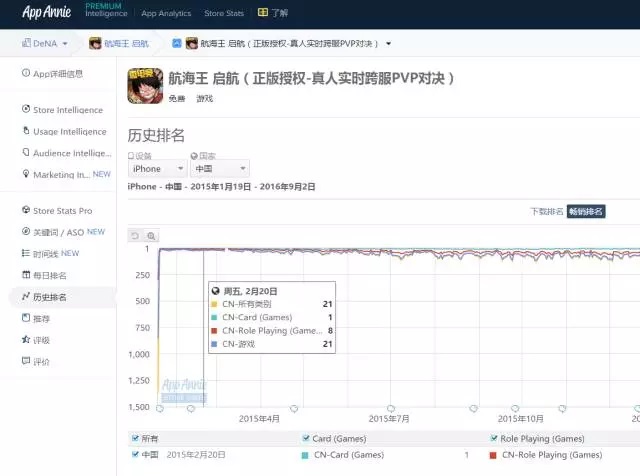Screen dimensions: 640x476
Task: Click the 评级 star icon
Action: 26,339
